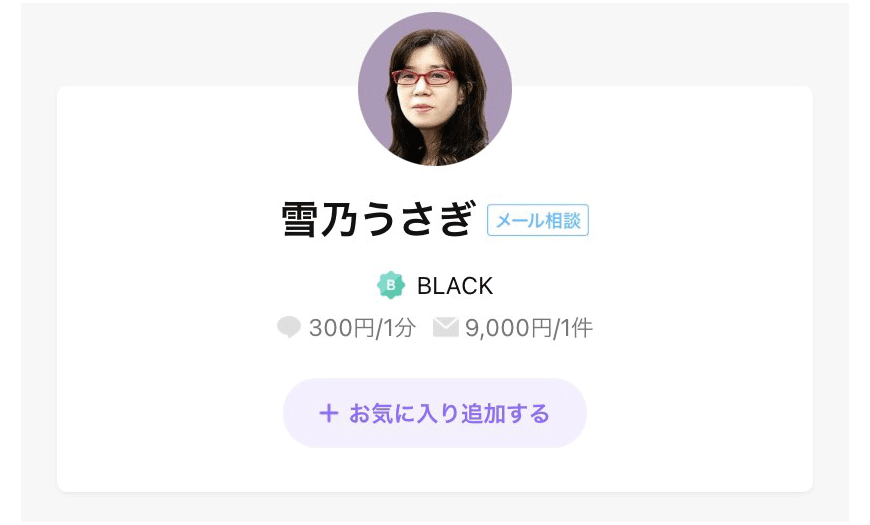Image resolution: width=870 pixels, height=525 pixels.
Task: Click the plus icon in favorites button
Action: (x=328, y=413)
